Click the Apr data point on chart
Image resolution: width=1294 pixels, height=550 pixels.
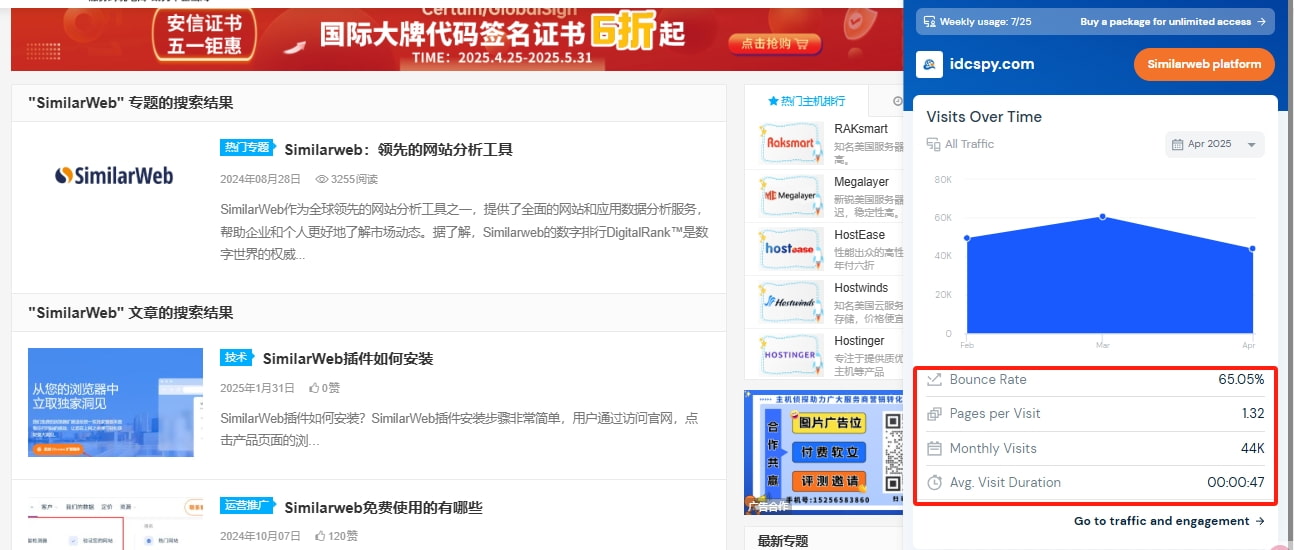pos(1252,249)
